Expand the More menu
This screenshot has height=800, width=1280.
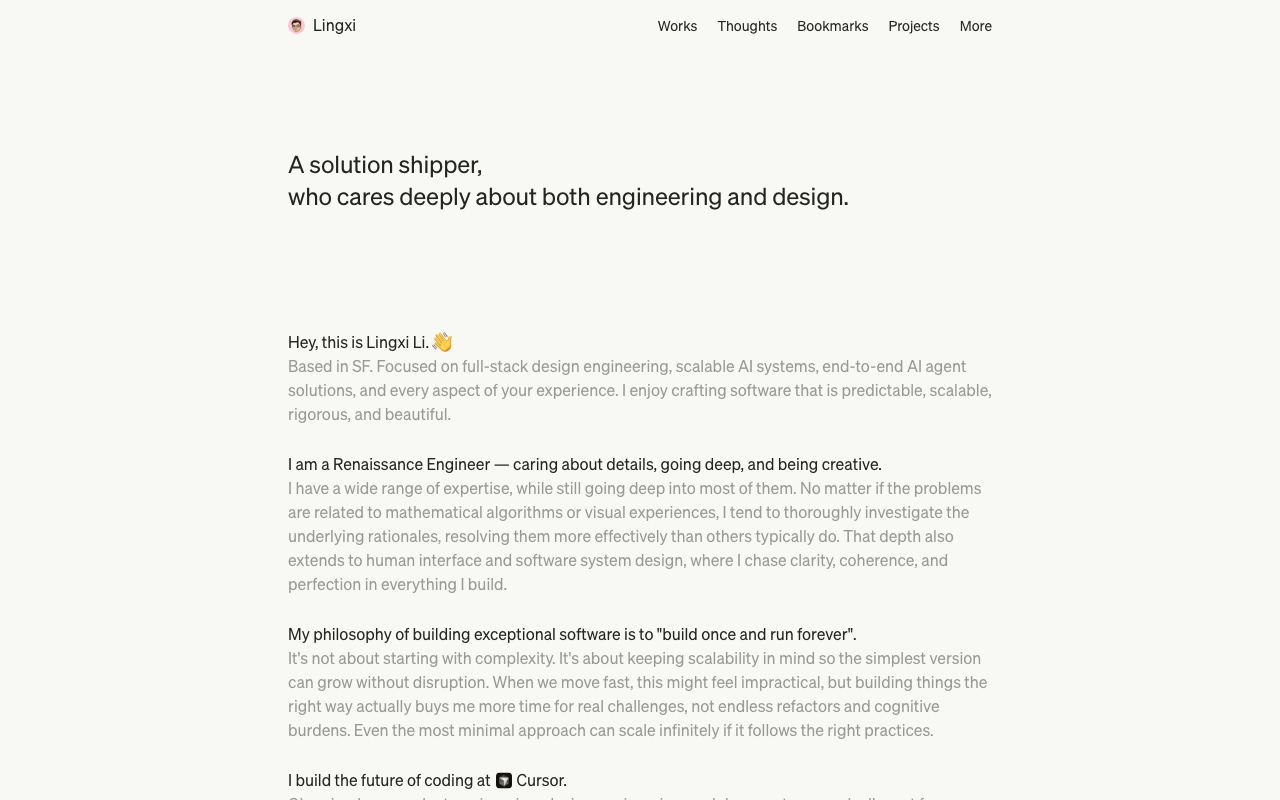click(975, 26)
